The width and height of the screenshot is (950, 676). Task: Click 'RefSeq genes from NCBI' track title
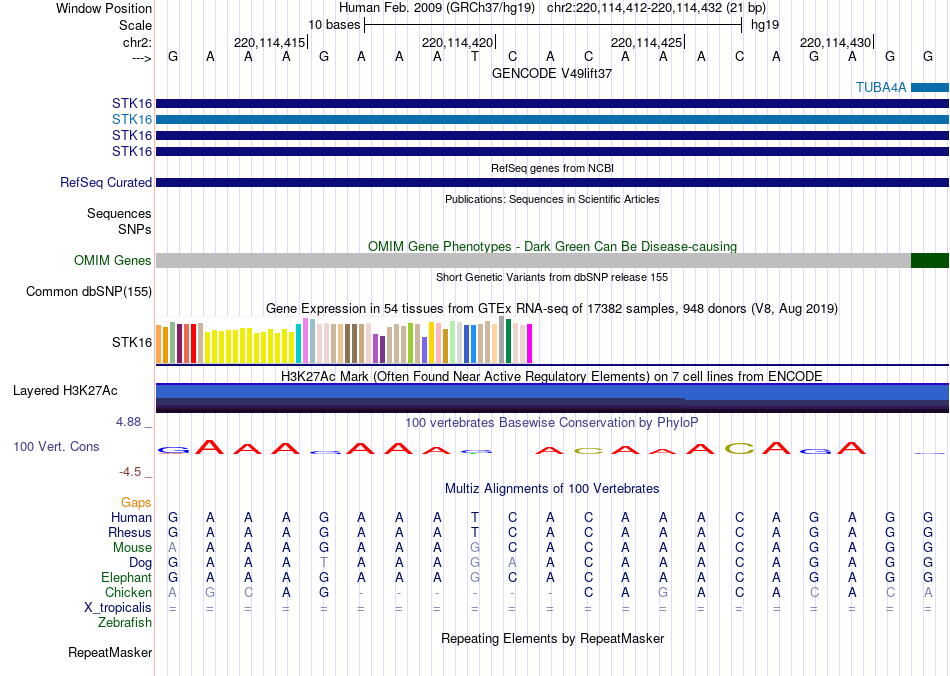click(x=552, y=168)
